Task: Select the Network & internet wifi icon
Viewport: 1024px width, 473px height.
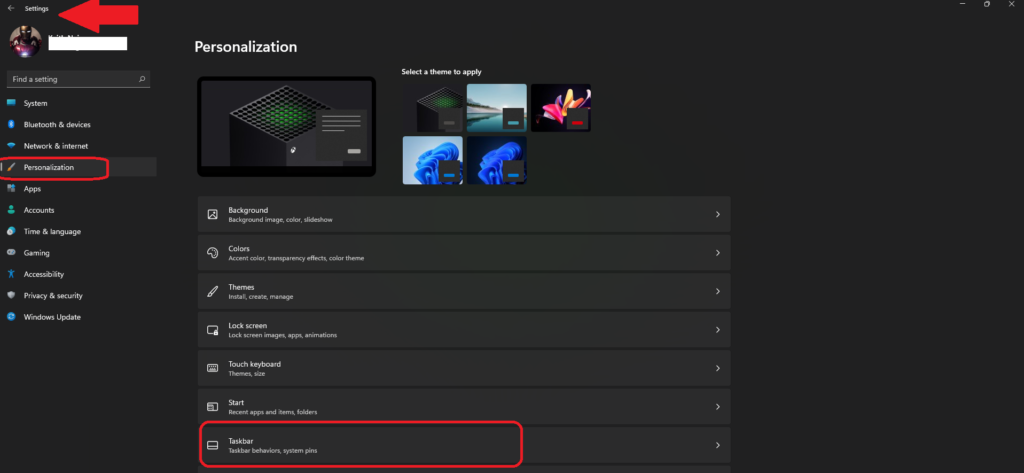Action: (11, 146)
